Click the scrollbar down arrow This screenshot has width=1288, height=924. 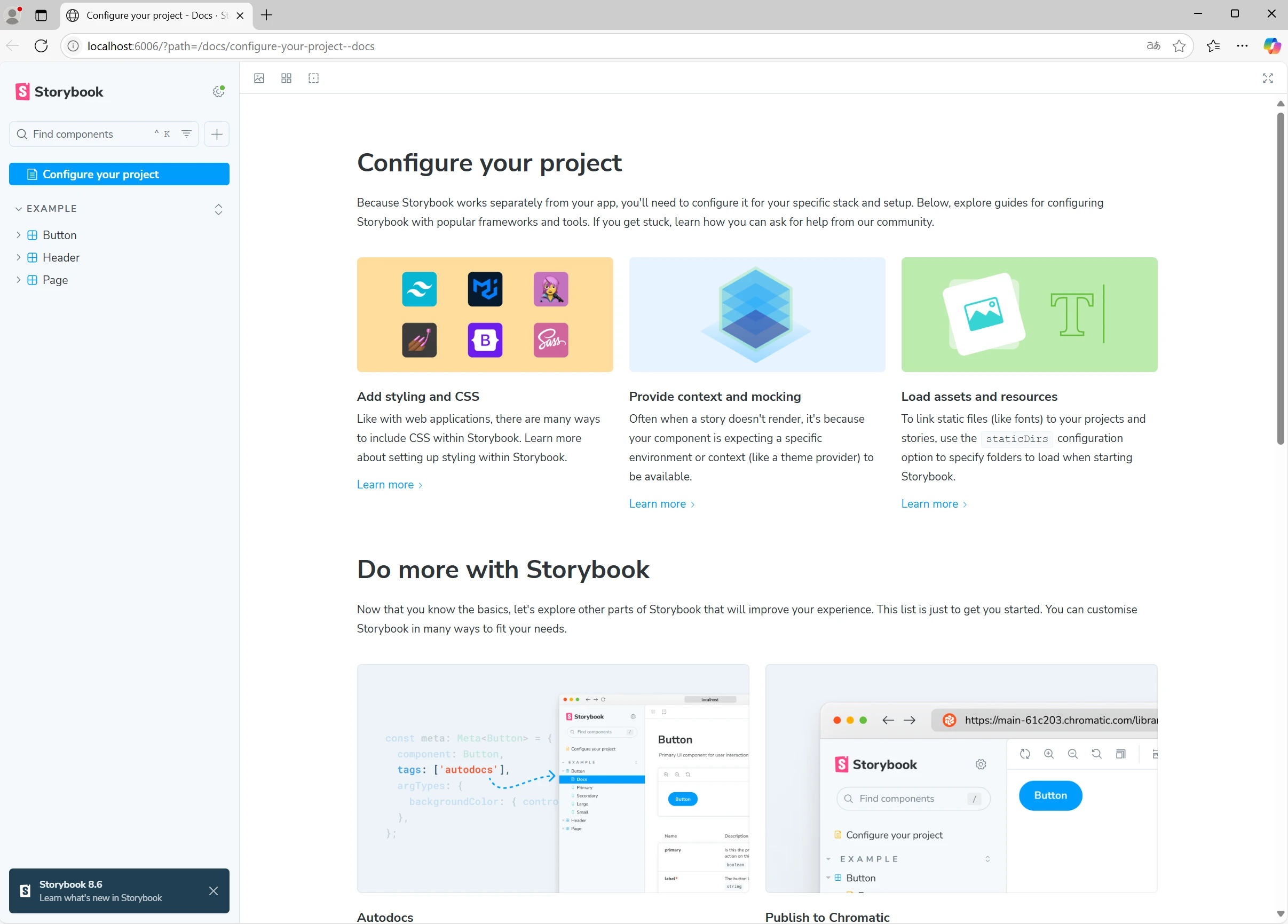(1280, 914)
